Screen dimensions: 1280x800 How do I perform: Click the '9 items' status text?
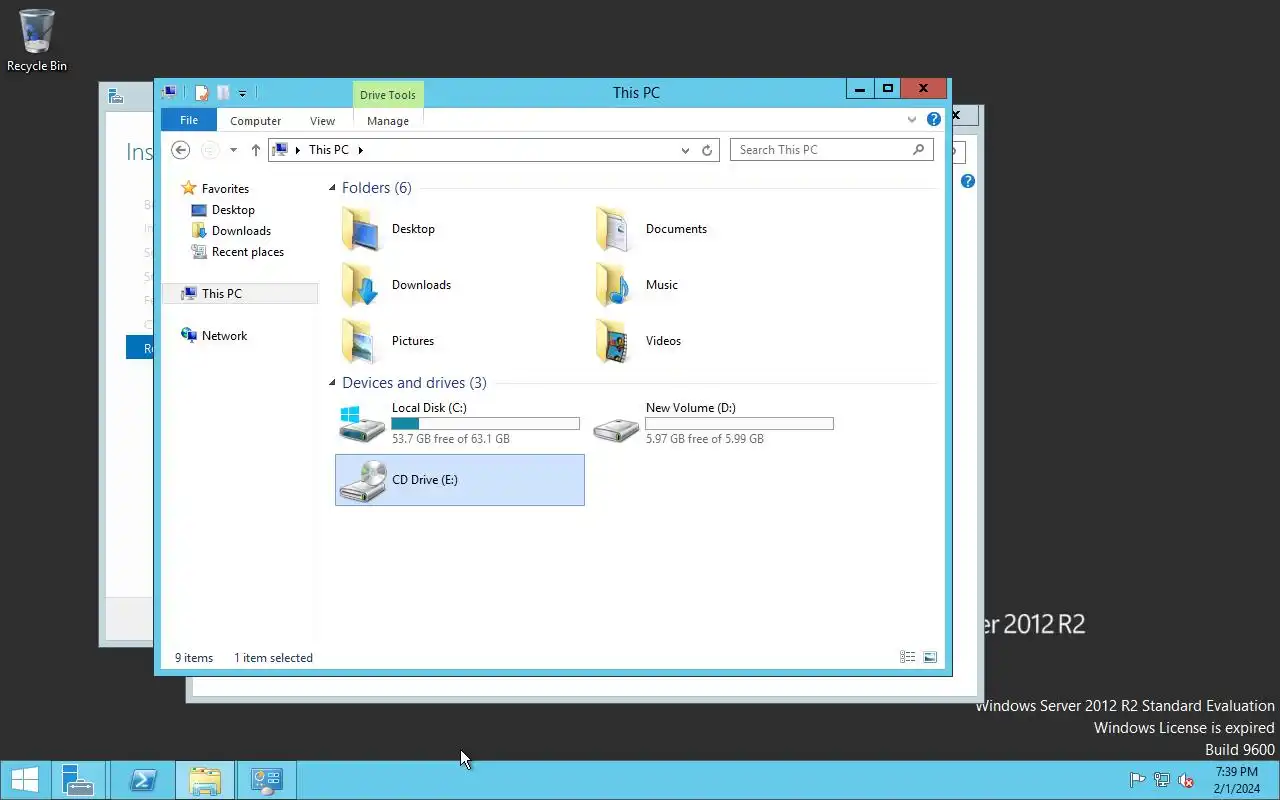194,658
